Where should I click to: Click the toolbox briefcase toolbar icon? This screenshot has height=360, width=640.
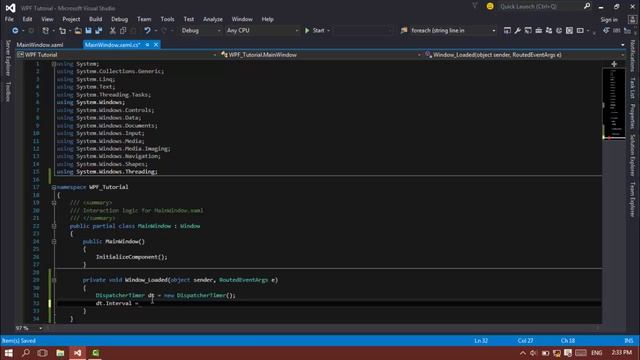pos(538,31)
